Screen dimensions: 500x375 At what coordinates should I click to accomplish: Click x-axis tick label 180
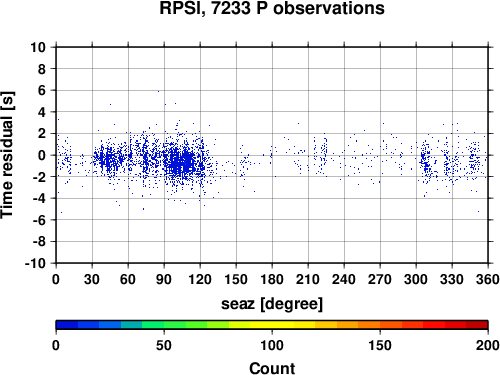coord(272,279)
